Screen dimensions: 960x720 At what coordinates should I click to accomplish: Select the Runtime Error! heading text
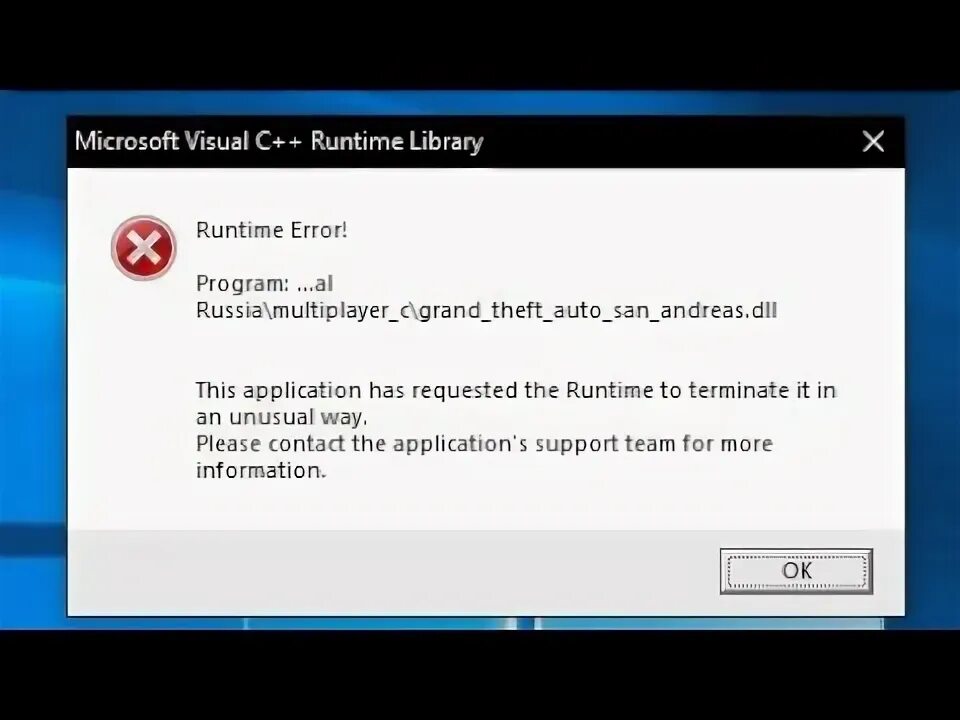pos(272,230)
